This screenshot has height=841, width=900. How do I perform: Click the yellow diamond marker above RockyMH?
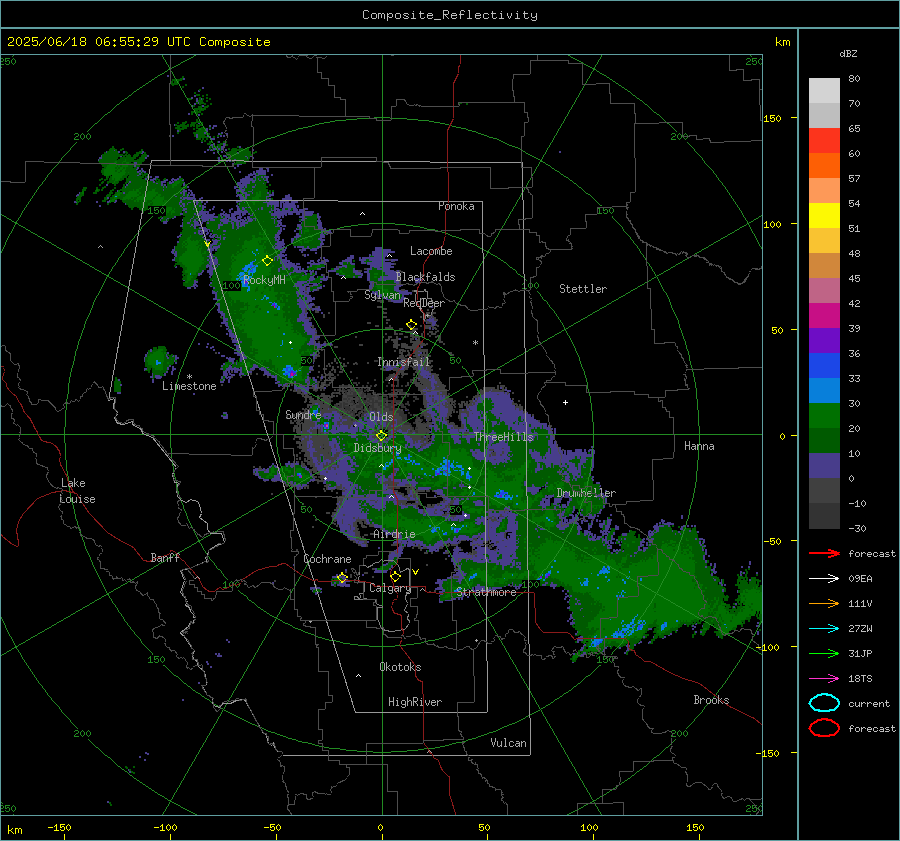(x=267, y=261)
